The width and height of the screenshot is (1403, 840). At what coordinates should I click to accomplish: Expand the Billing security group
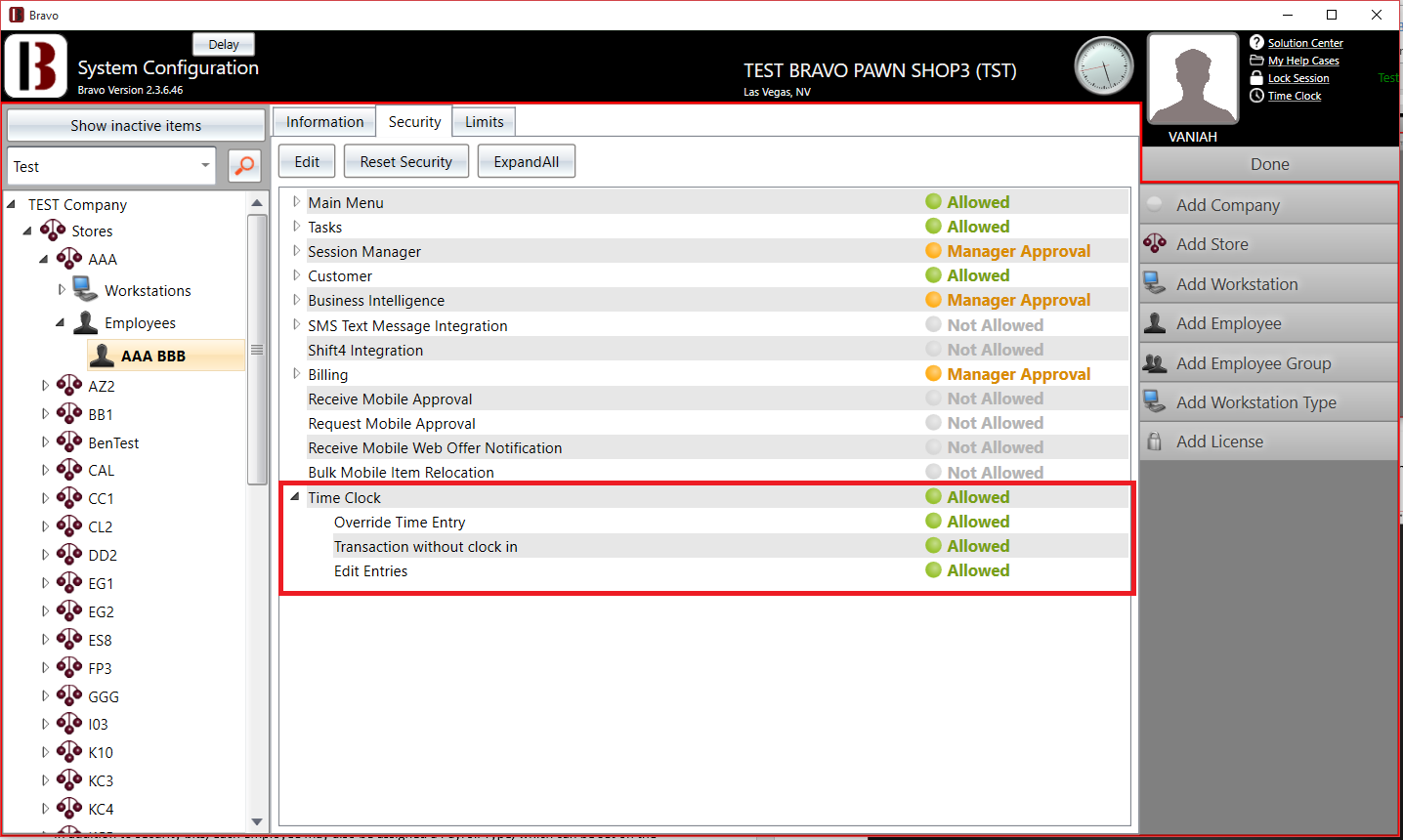(296, 373)
